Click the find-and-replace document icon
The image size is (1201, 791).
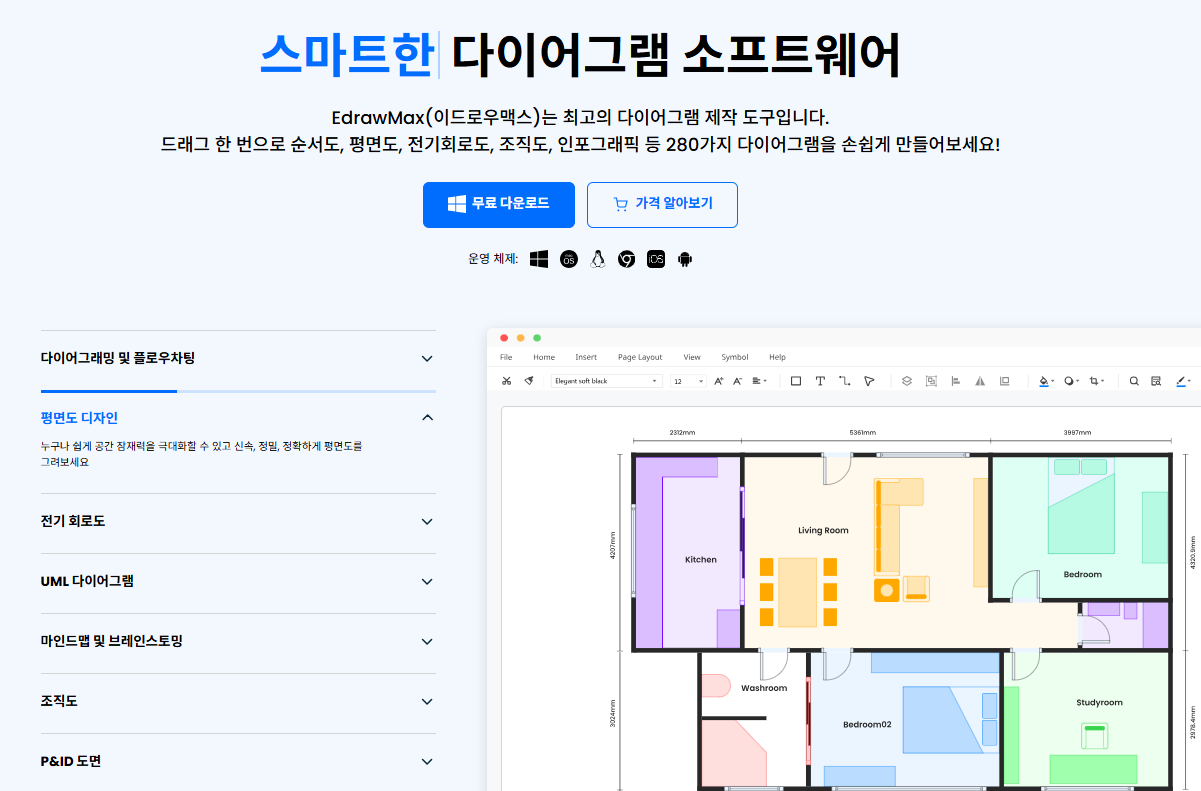click(x=1156, y=381)
